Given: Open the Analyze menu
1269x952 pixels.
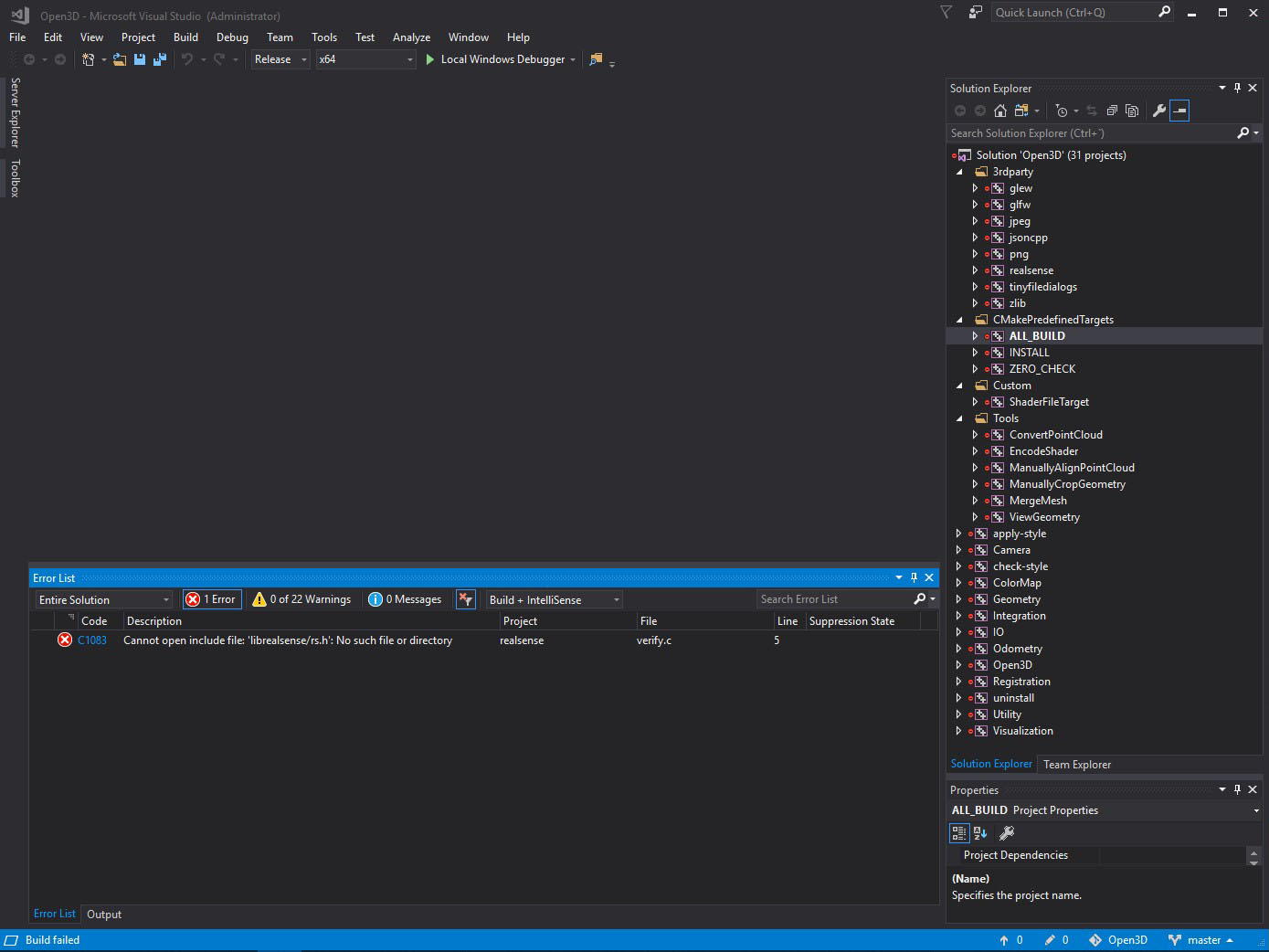Looking at the screenshot, I should (x=411, y=37).
